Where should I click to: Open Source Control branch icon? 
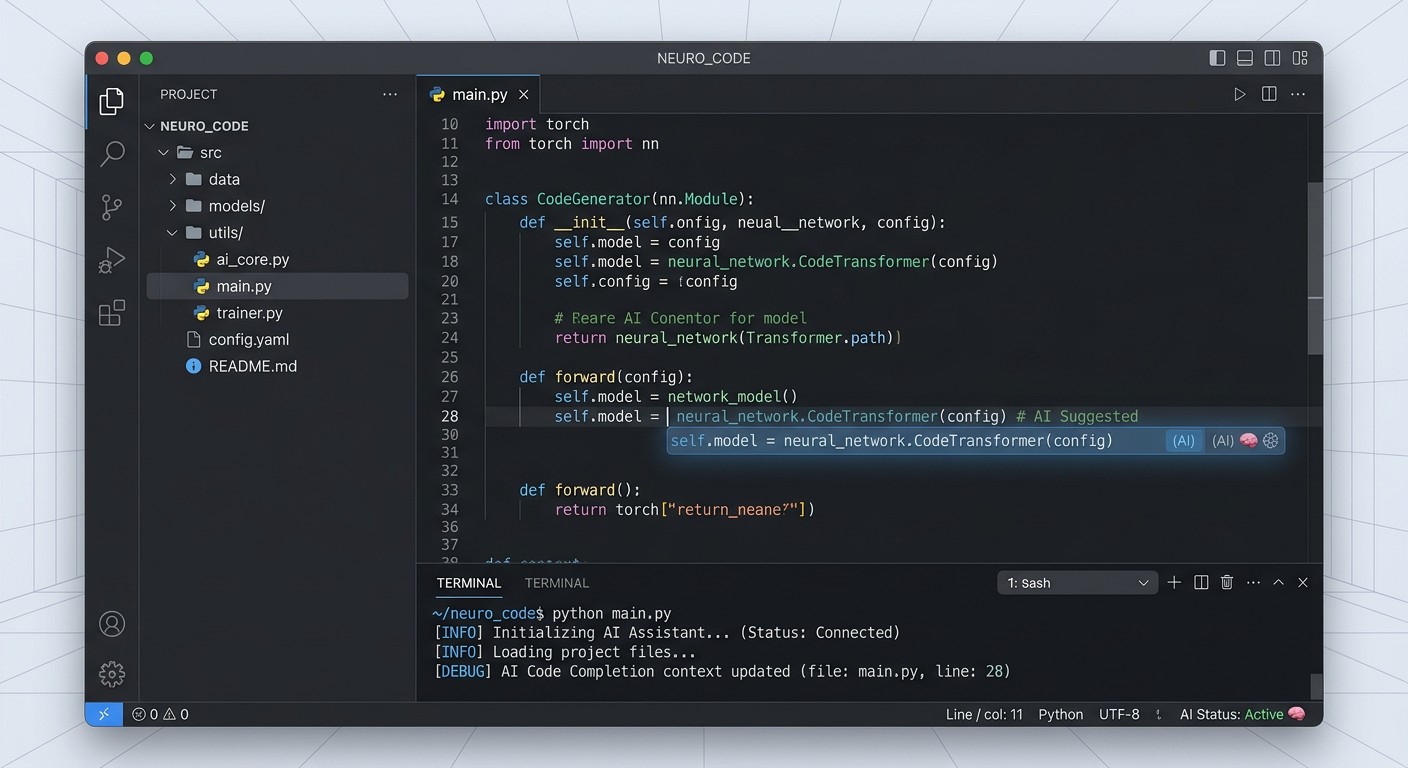112,207
